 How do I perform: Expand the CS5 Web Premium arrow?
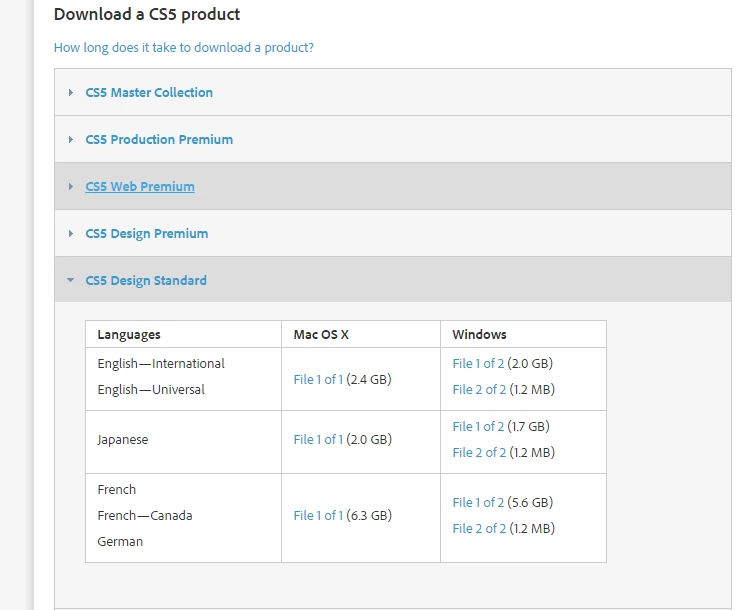[x=71, y=187]
